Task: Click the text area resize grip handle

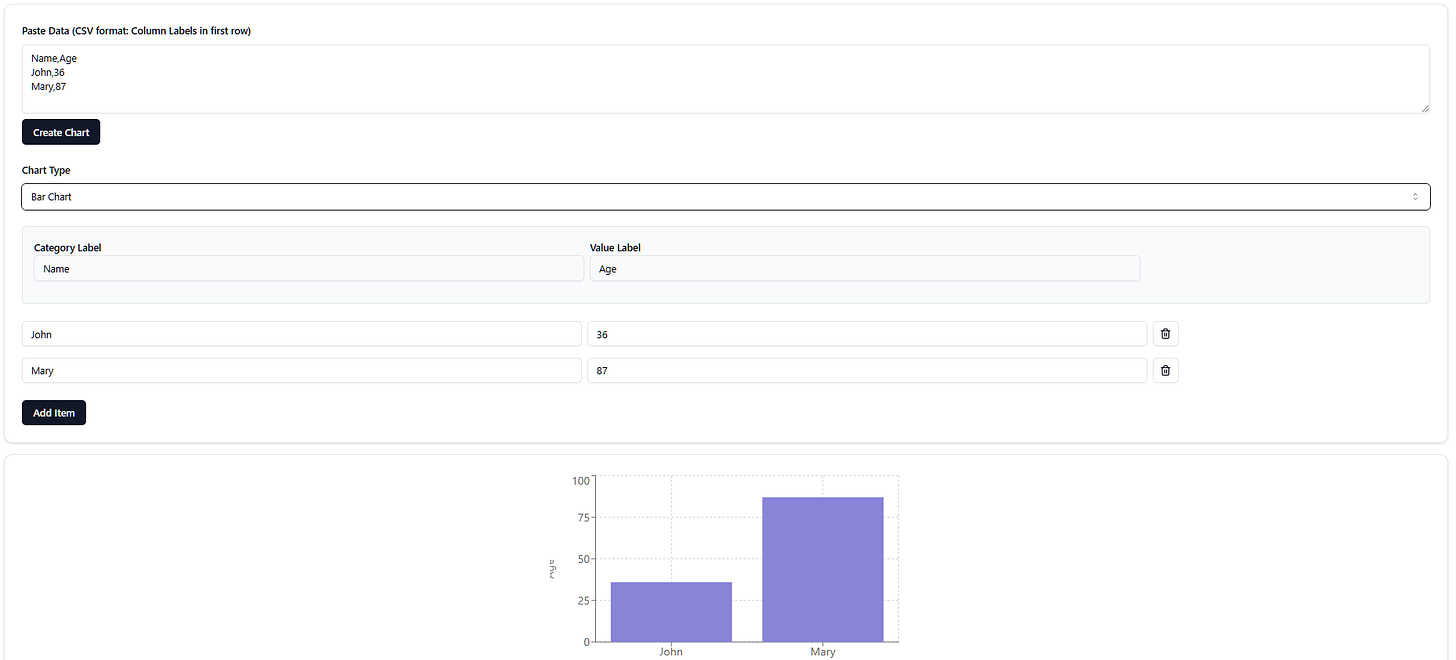Action: (x=1425, y=108)
